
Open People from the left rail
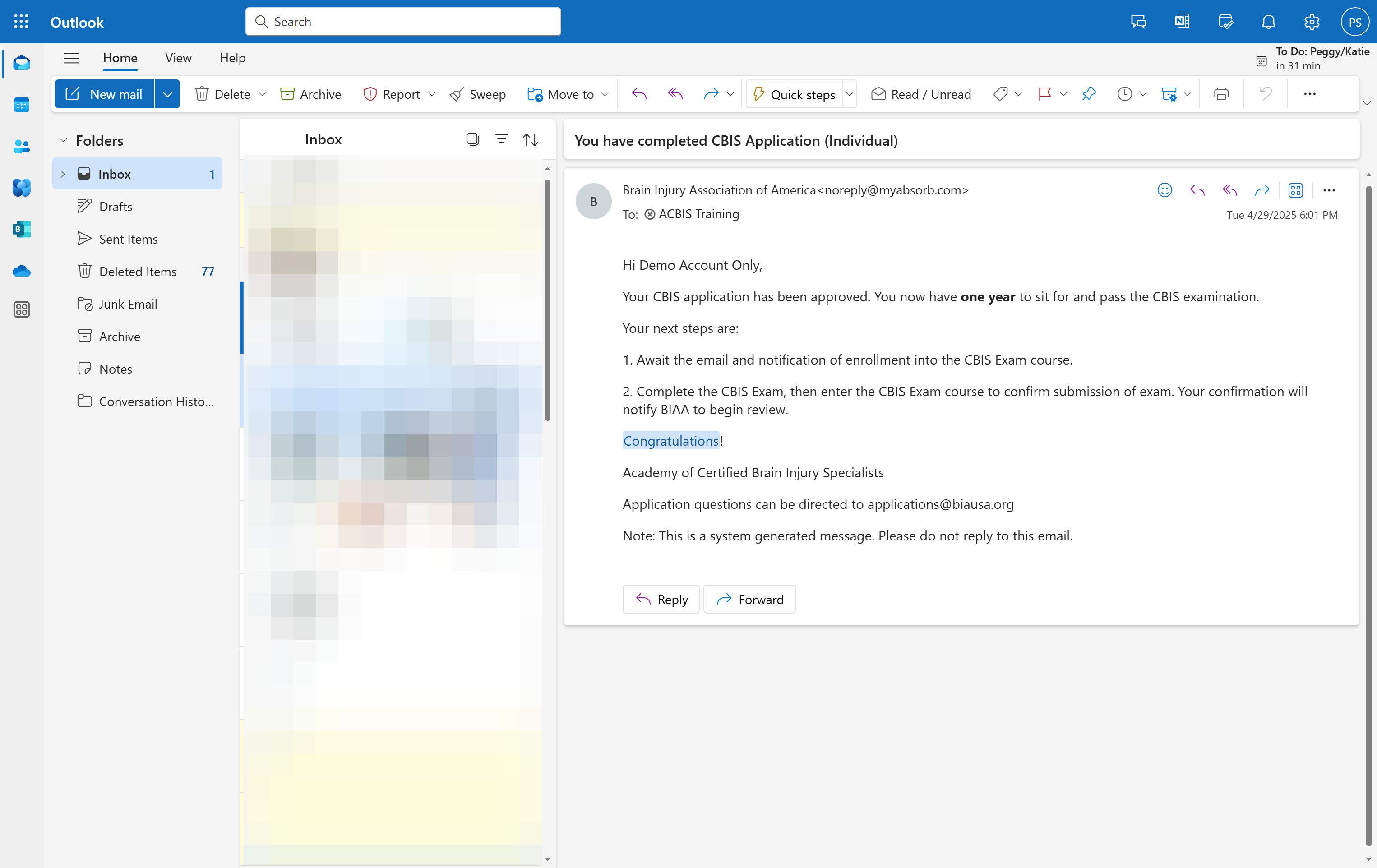pos(21,146)
